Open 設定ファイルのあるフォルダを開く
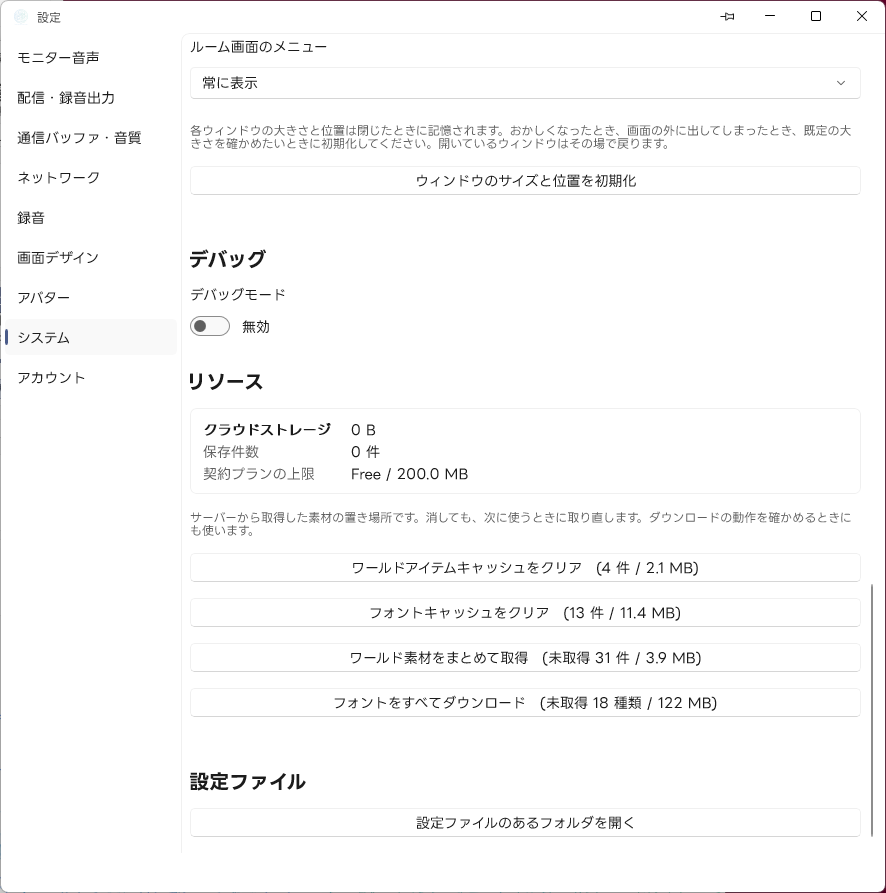 tap(524, 822)
